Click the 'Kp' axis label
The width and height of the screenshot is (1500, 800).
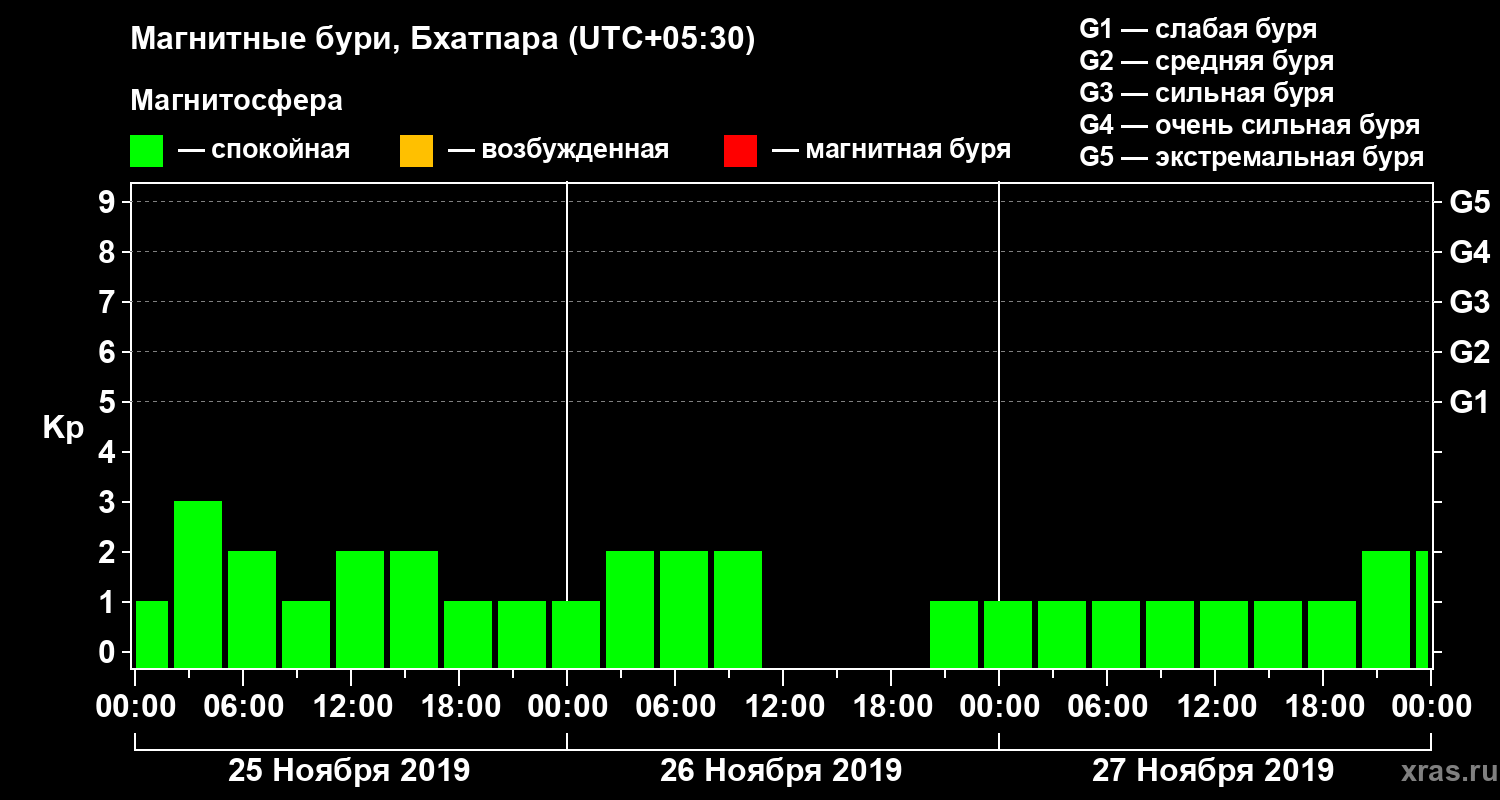pyautogui.click(x=63, y=428)
